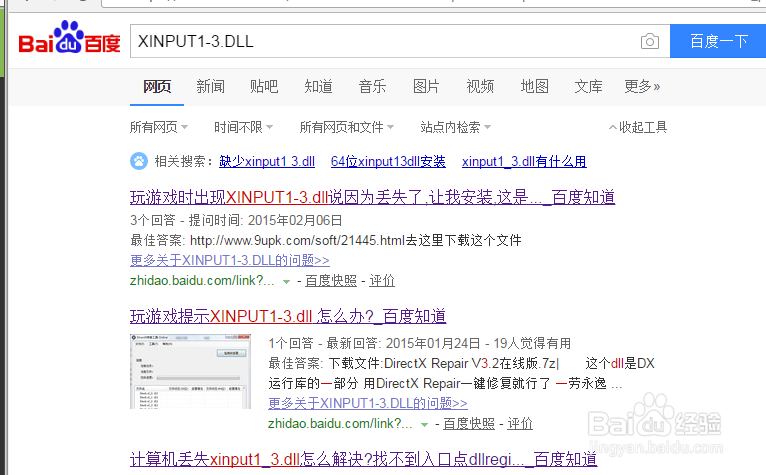Click the related-search paw icon

point(139,161)
